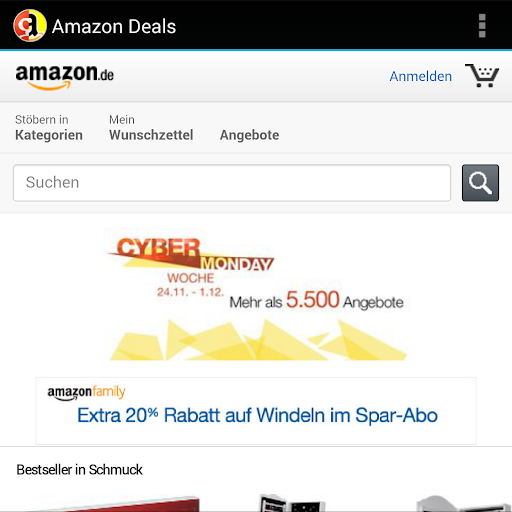Open the three-dot overflow menu

click(x=482, y=26)
